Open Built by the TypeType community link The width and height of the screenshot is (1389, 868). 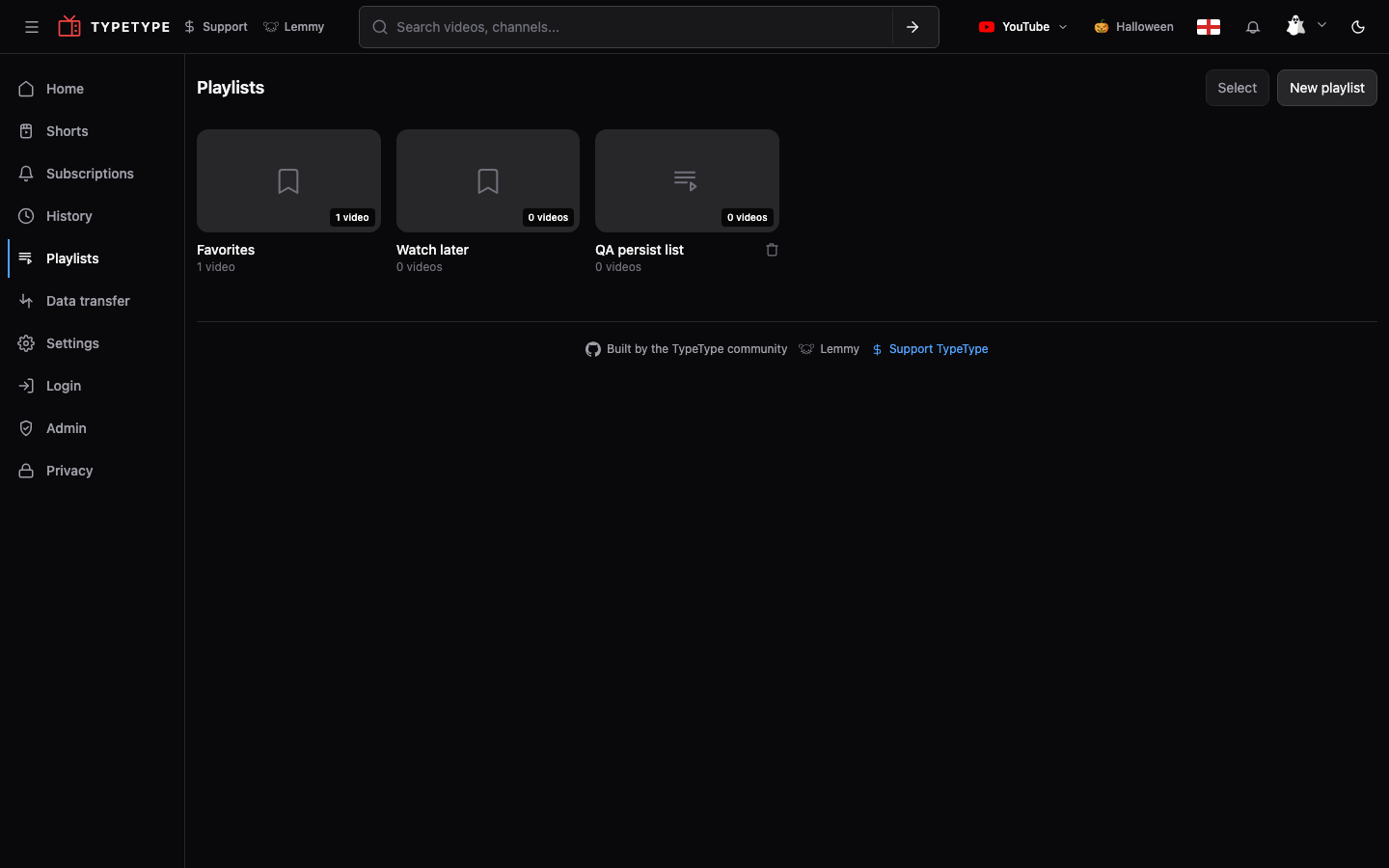(687, 349)
